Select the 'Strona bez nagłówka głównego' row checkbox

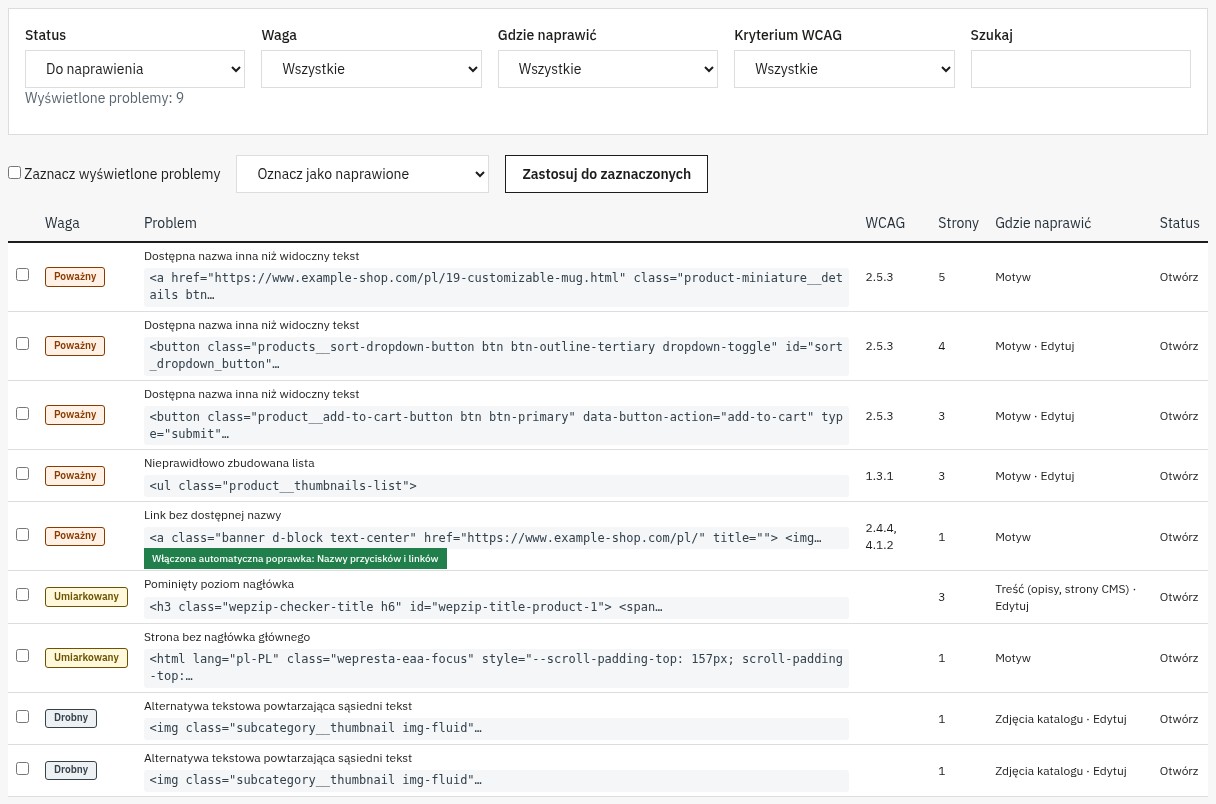coord(23,656)
